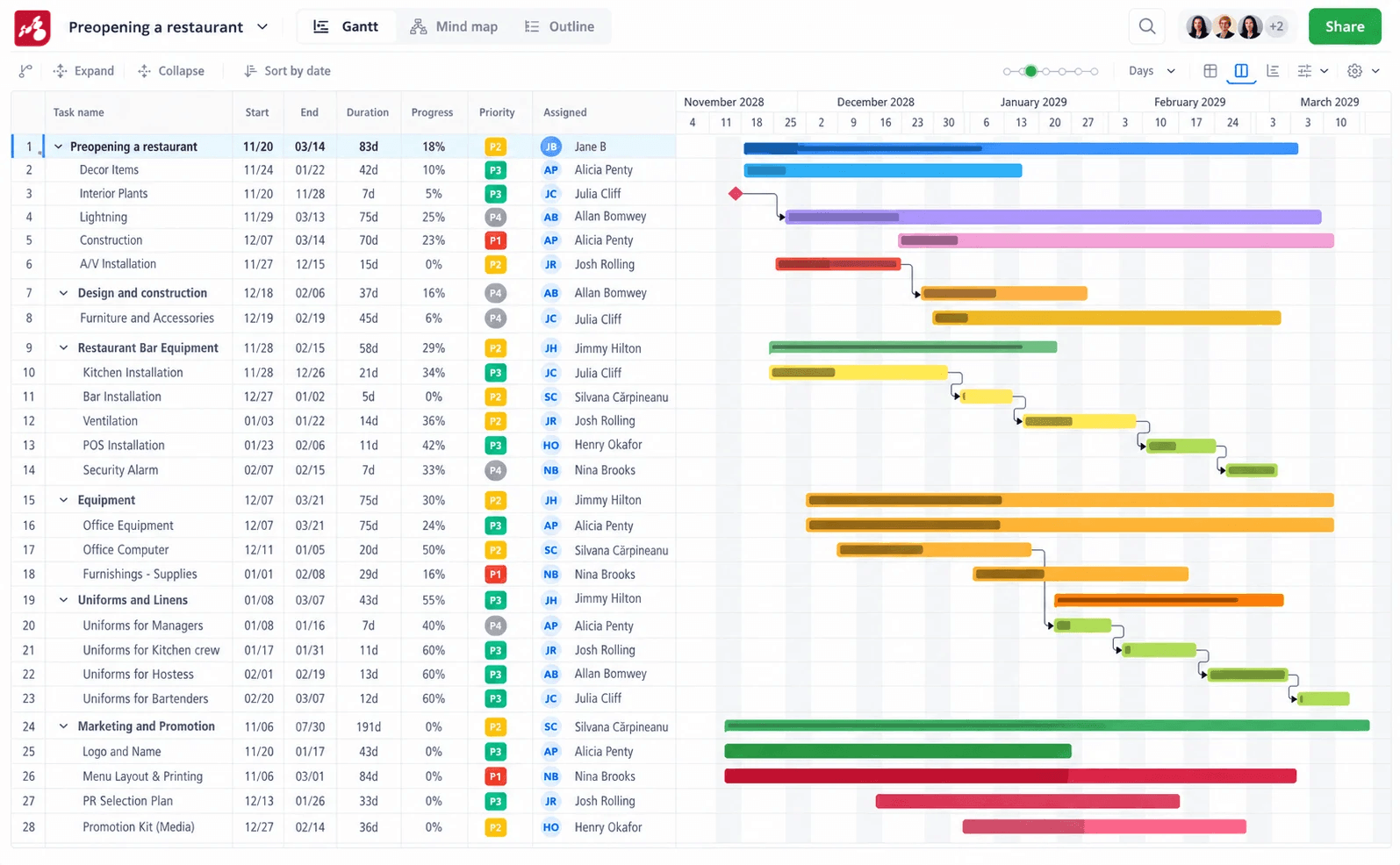Click the HO avatar for POS Installation
Screen dimensions: 1400x865
550,445
